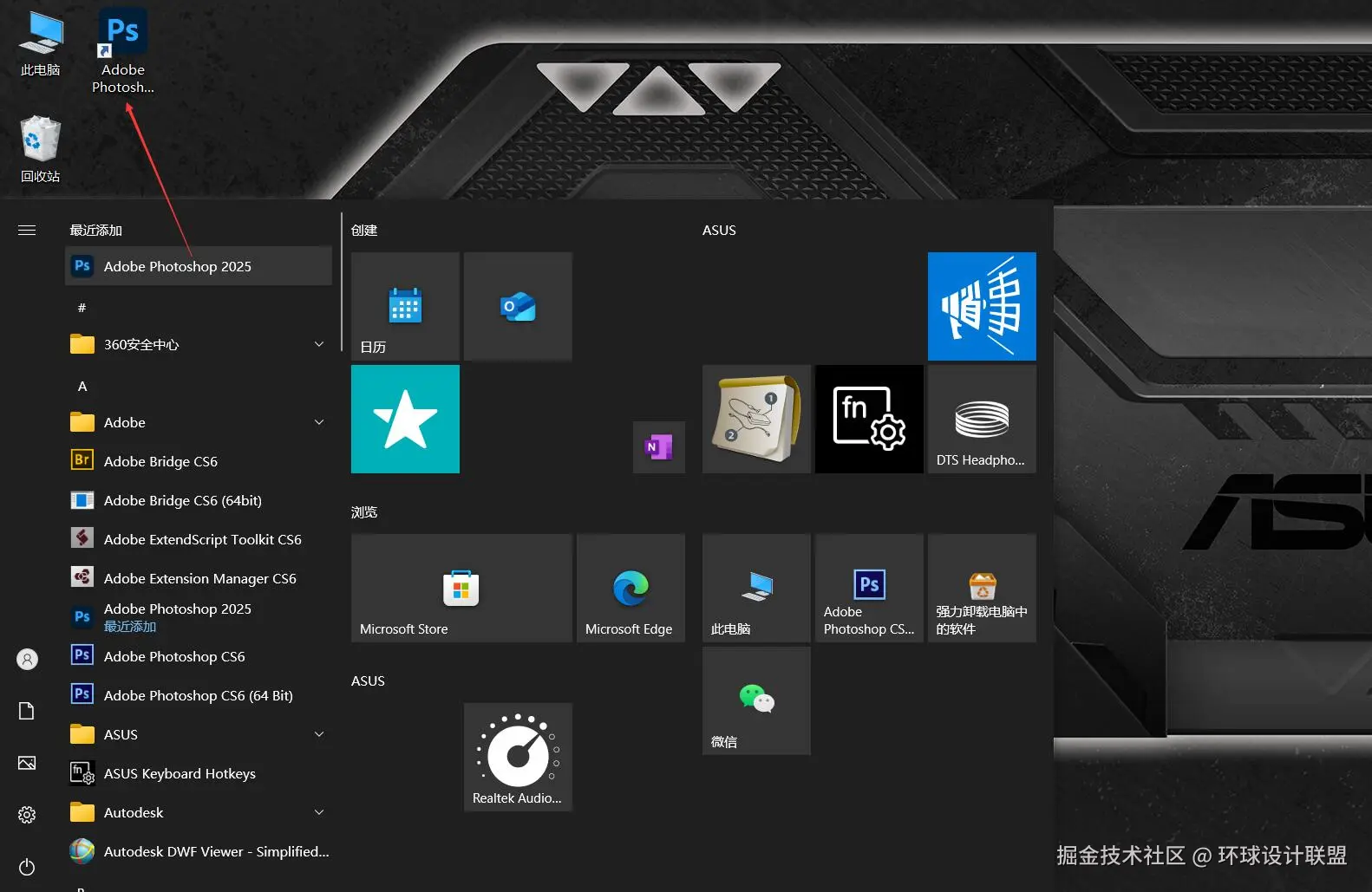Open Adobe Bridge CS6 app entry
This screenshot has height=892, width=1372.
[x=199, y=461]
